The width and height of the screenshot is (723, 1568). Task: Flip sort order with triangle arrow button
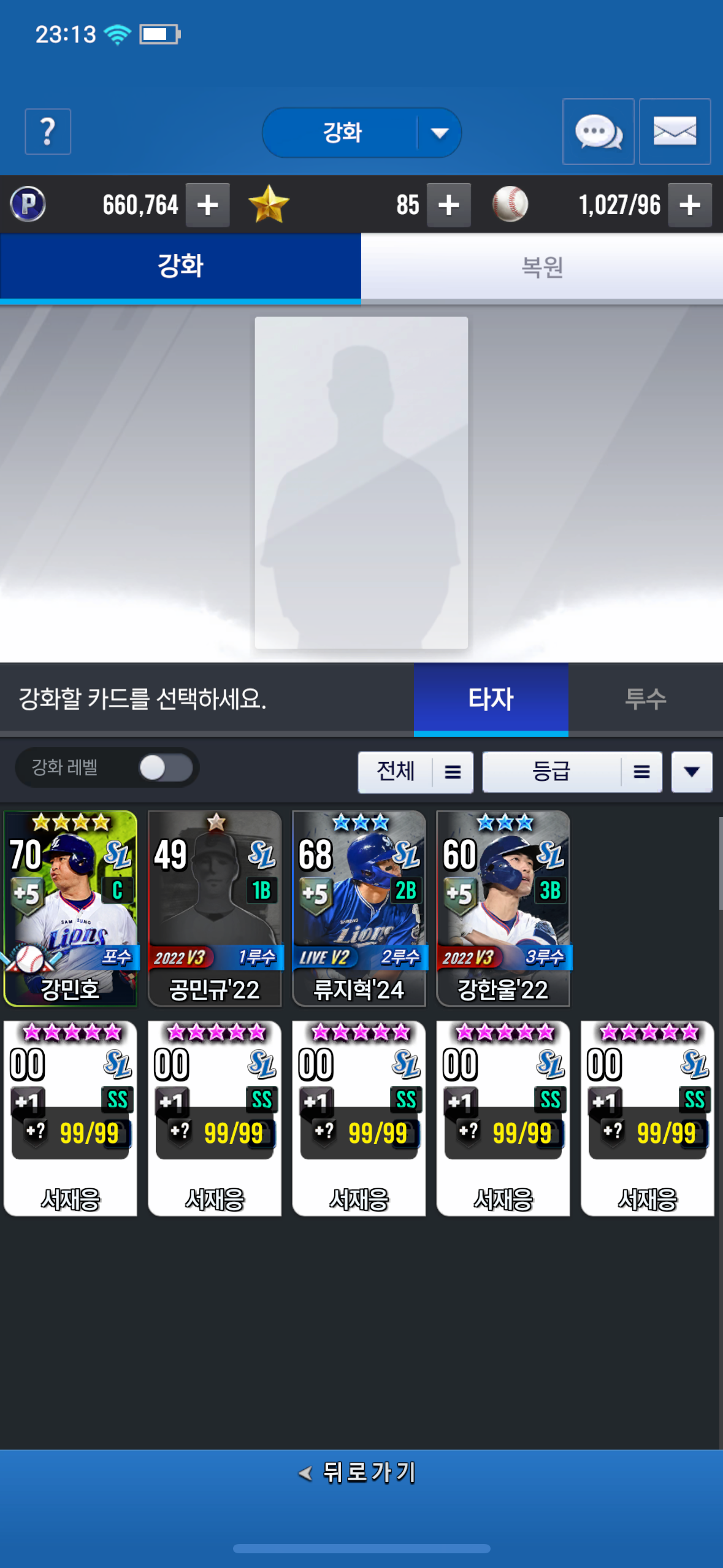(x=692, y=772)
